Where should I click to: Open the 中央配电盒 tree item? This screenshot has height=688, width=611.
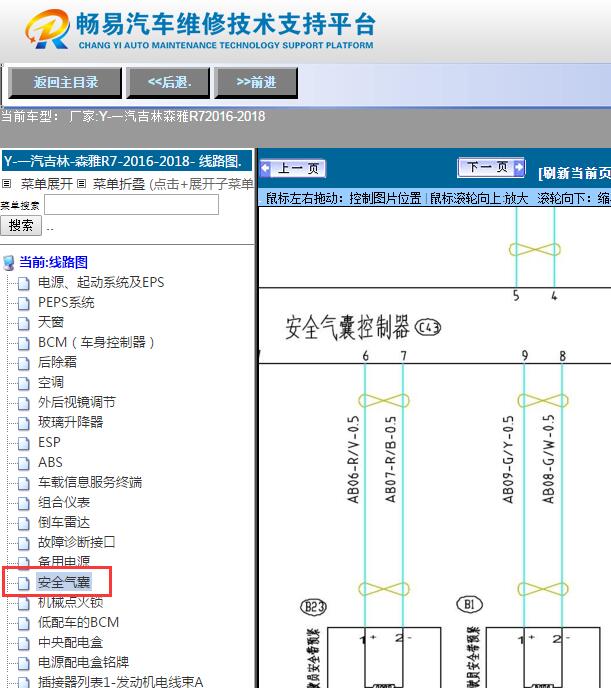click(x=71, y=642)
